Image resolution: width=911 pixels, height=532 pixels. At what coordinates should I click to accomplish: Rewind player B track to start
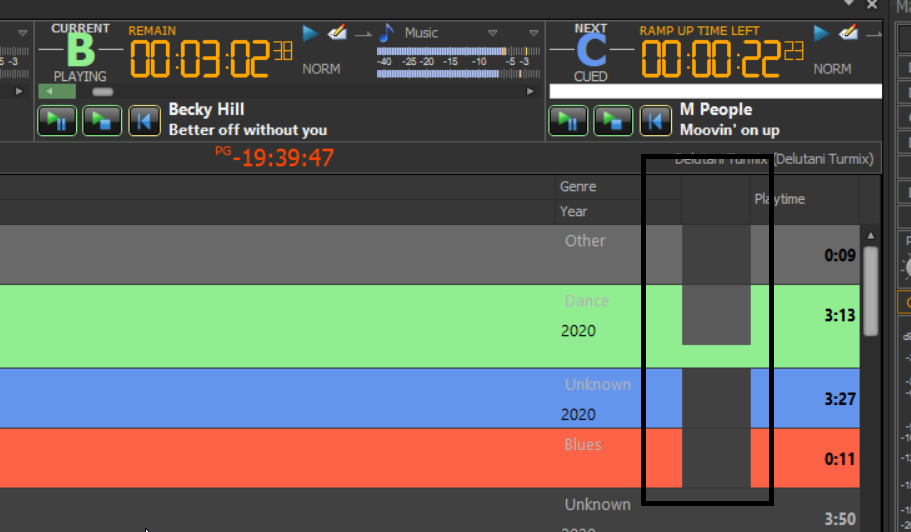tap(145, 121)
